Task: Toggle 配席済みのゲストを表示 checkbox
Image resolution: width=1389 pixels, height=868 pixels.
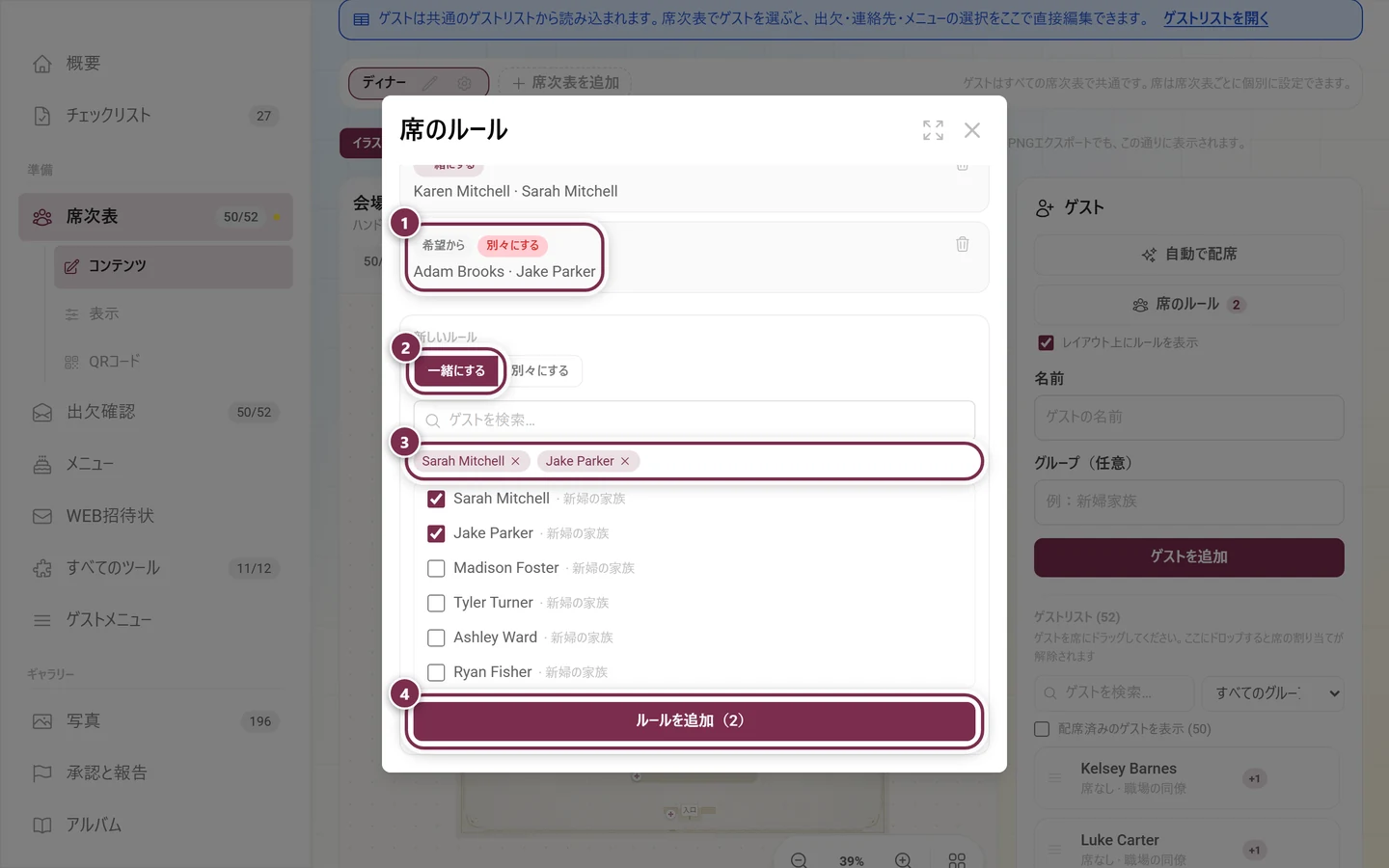Action: (x=1042, y=729)
